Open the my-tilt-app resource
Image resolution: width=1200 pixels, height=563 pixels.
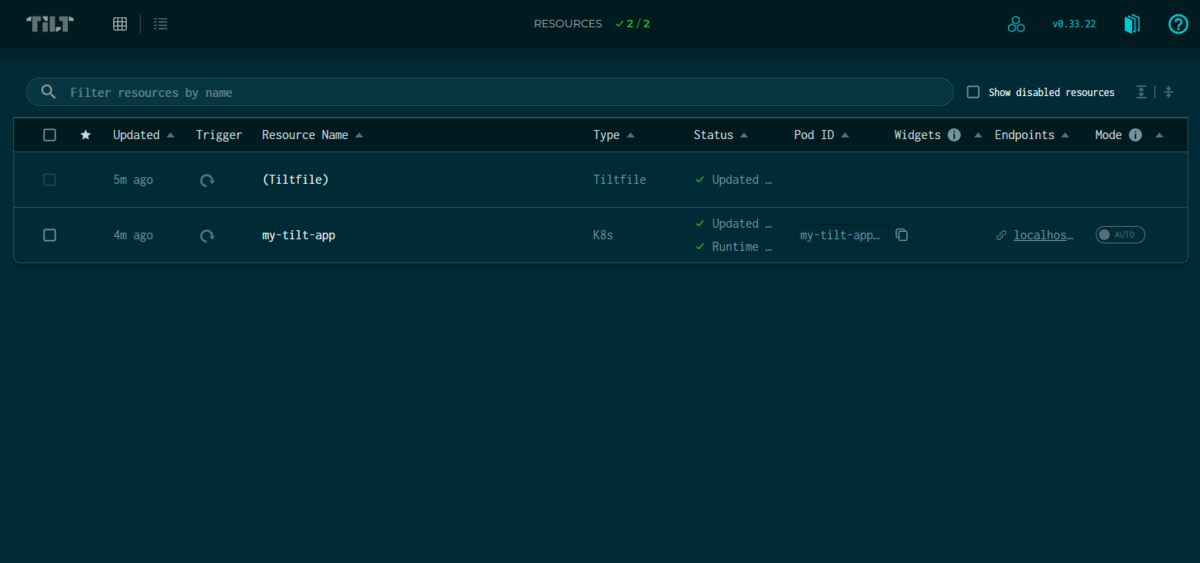(298, 236)
